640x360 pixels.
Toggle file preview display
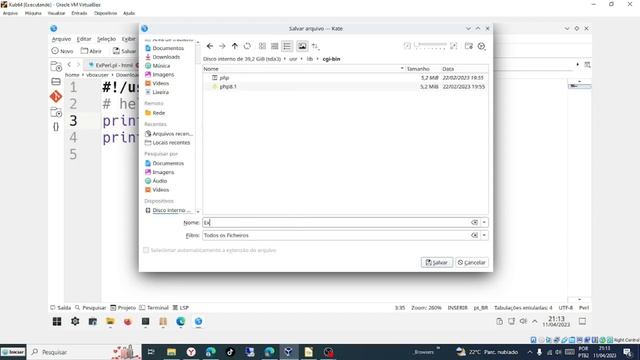click(x=302, y=46)
